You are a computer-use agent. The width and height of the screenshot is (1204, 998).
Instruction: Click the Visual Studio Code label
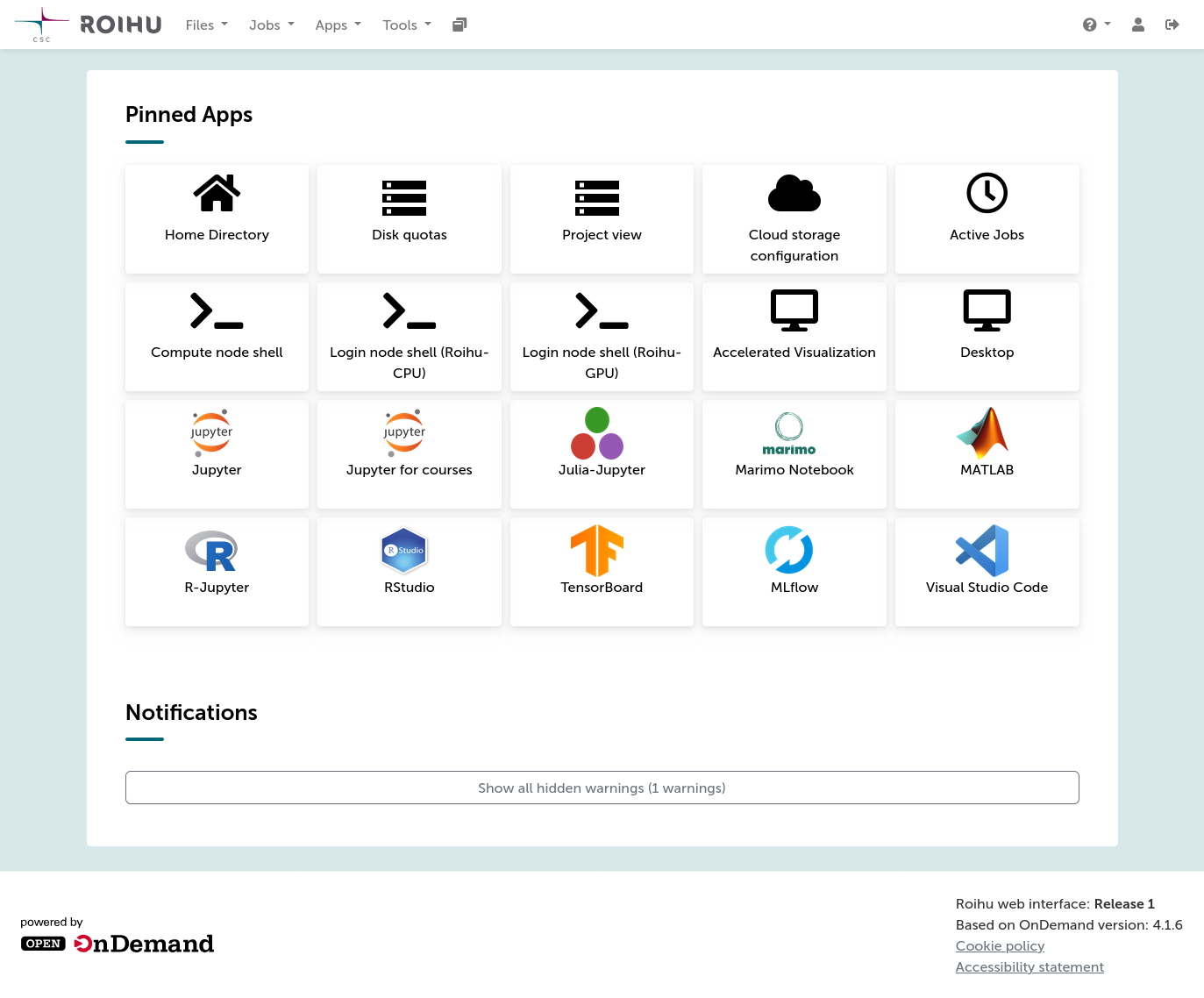click(x=987, y=587)
